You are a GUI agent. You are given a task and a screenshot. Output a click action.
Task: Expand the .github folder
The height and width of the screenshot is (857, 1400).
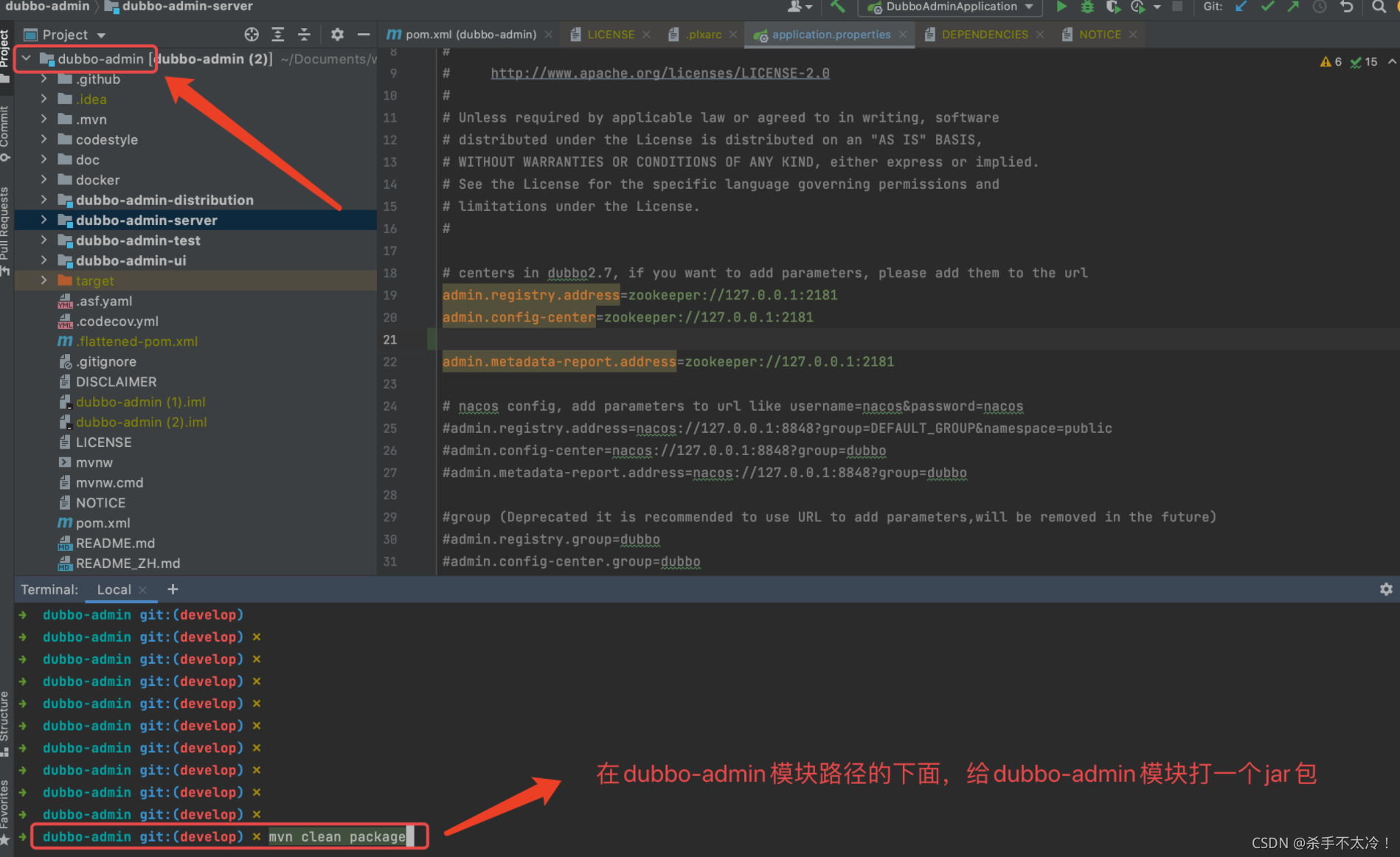44,79
